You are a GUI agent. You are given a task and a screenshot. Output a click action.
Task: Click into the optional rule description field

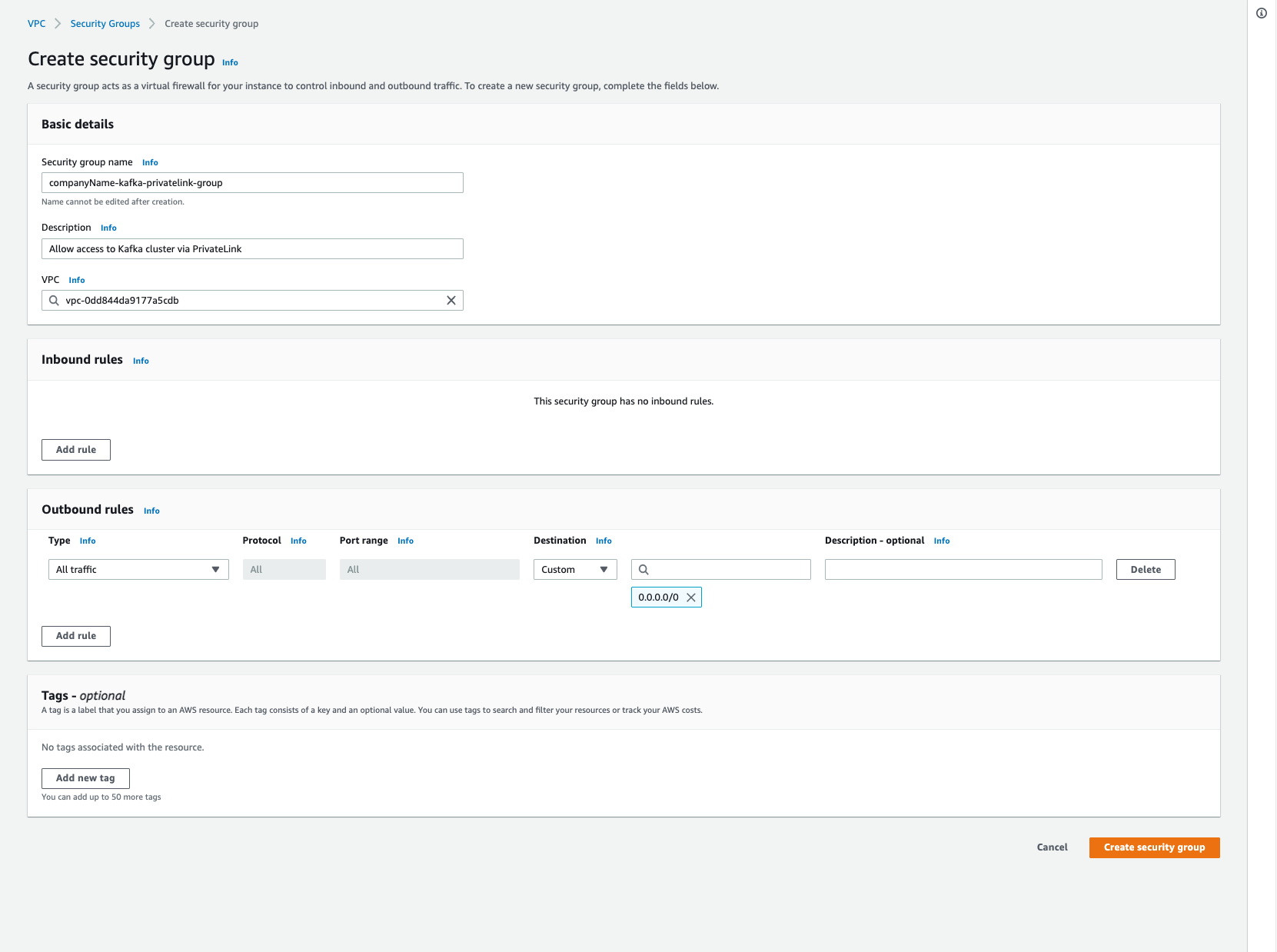click(963, 569)
